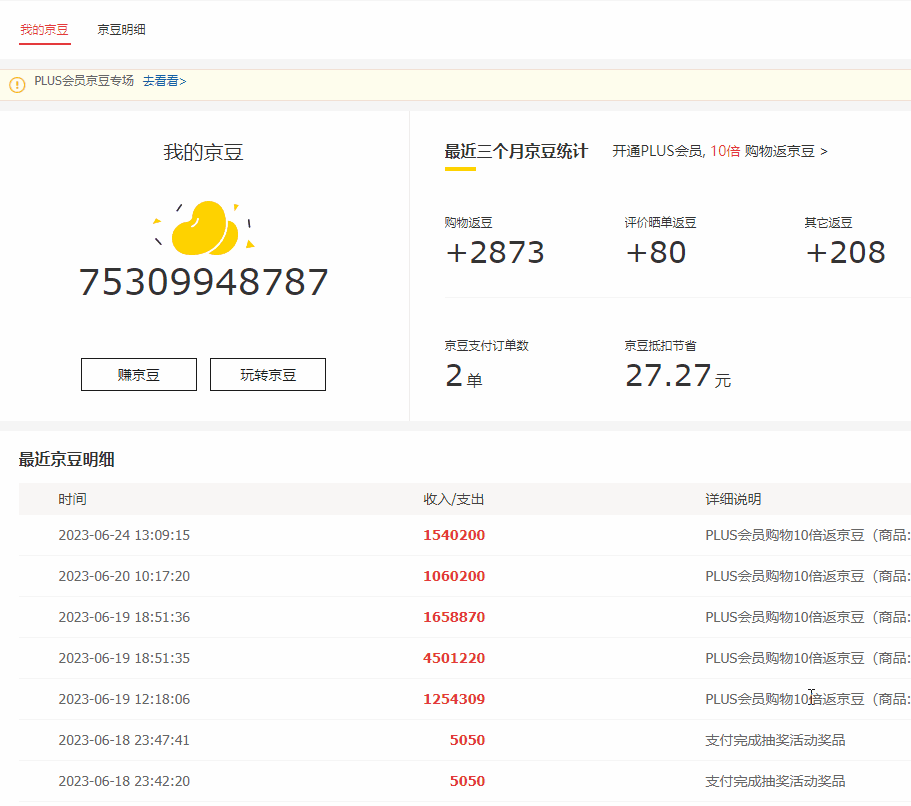Screen dimensions: 911x806
Task: Click the 评价晒单返豆 value +80
Action: point(656,252)
